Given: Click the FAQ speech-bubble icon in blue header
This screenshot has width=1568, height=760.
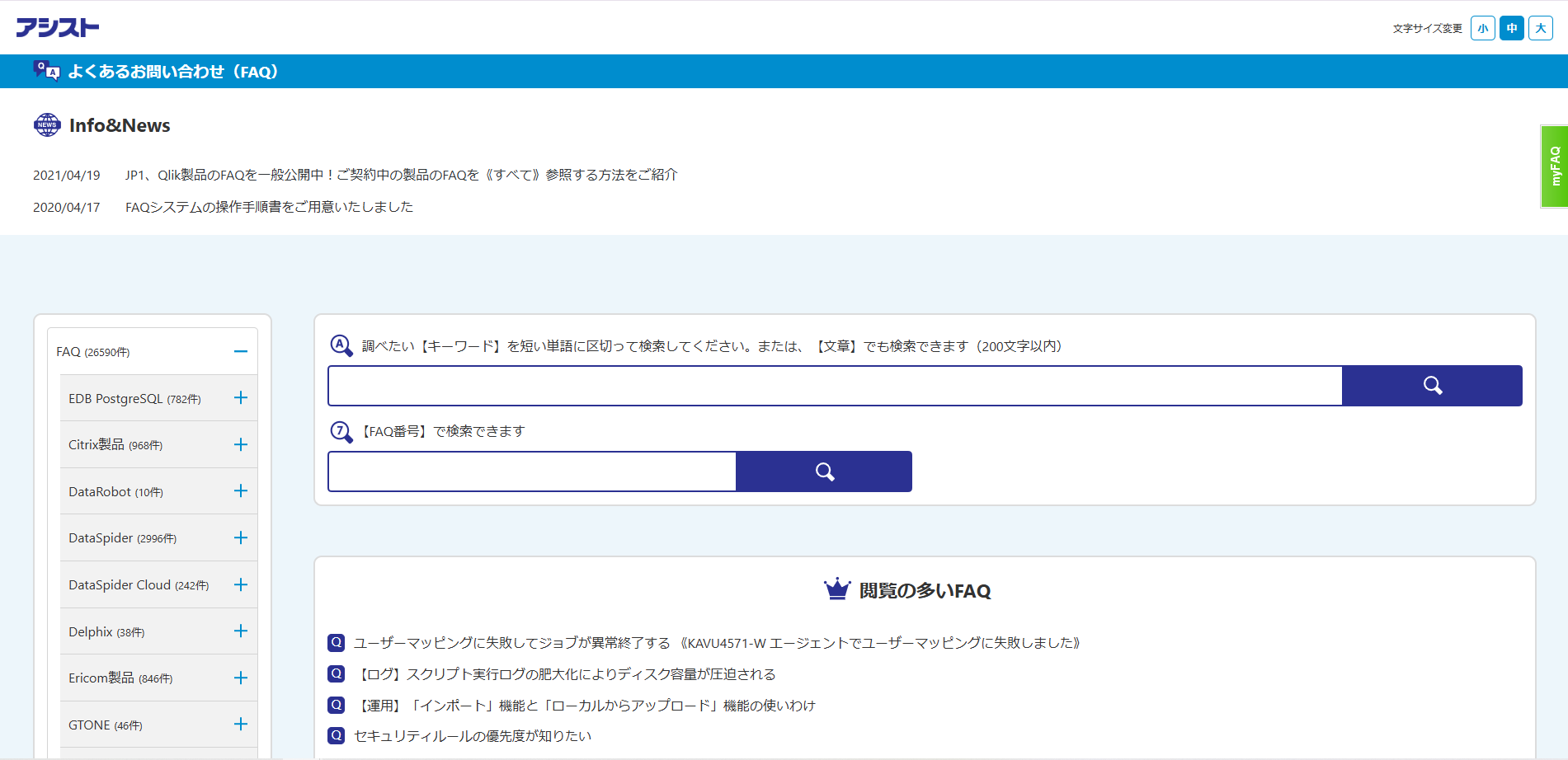Looking at the screenshot, I should click(47, 70).
